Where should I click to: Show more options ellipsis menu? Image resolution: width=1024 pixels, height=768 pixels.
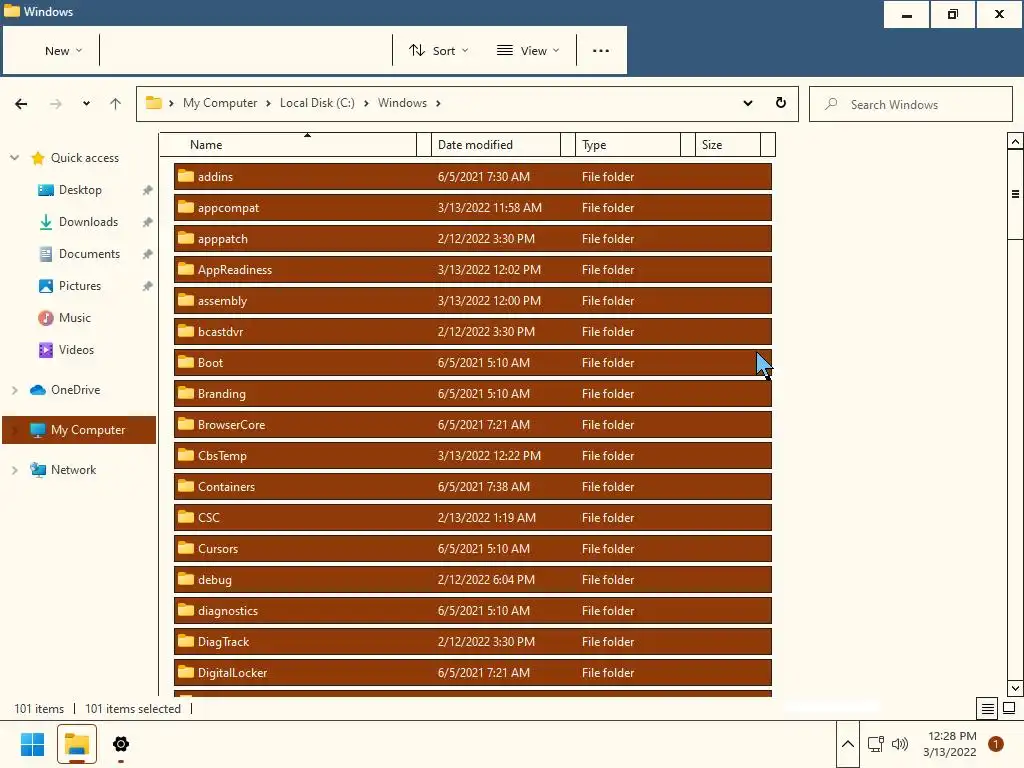(x=600, y=50)
